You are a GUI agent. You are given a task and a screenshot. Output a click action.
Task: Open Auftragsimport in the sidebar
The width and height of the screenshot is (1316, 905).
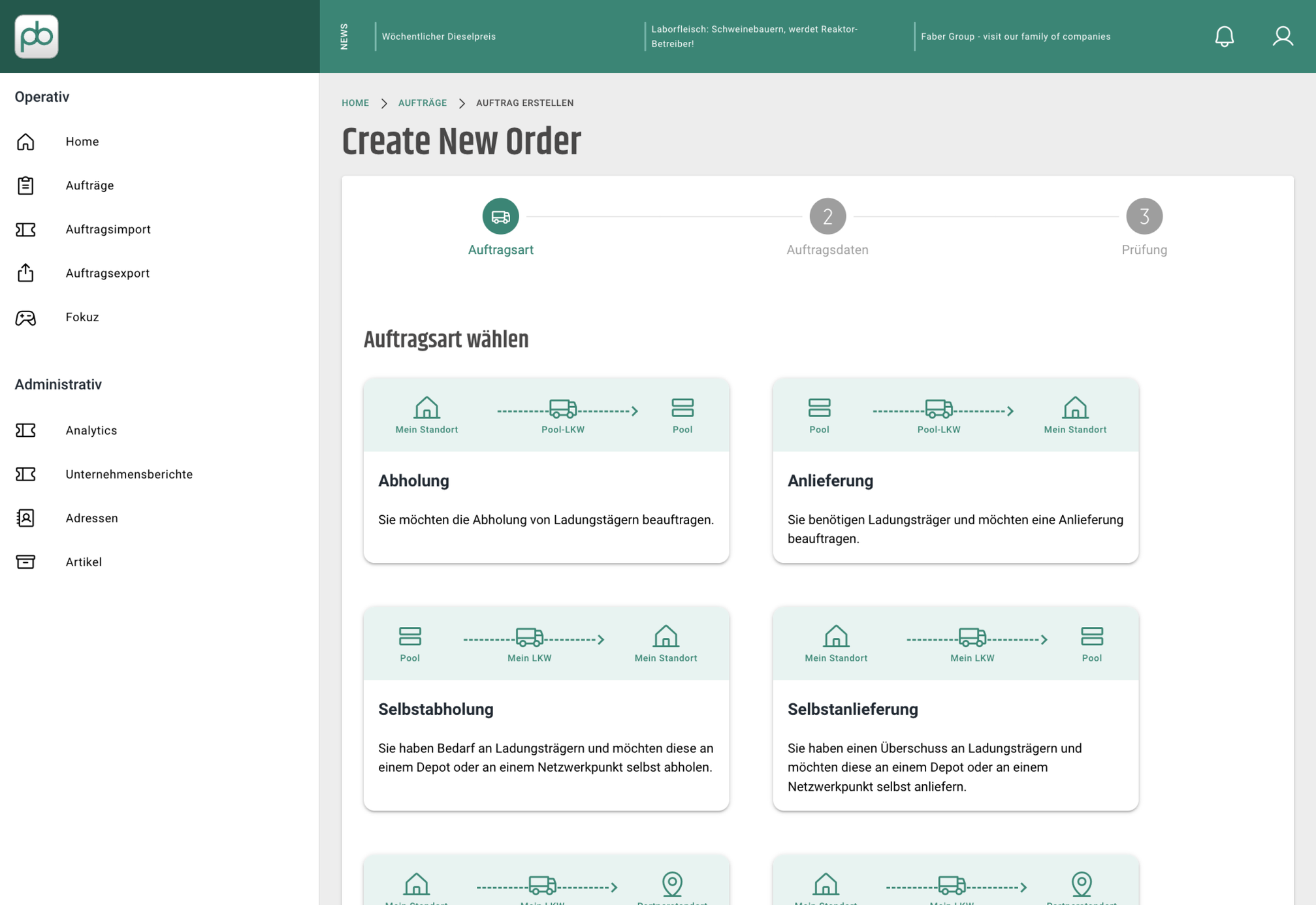(108, 229)
